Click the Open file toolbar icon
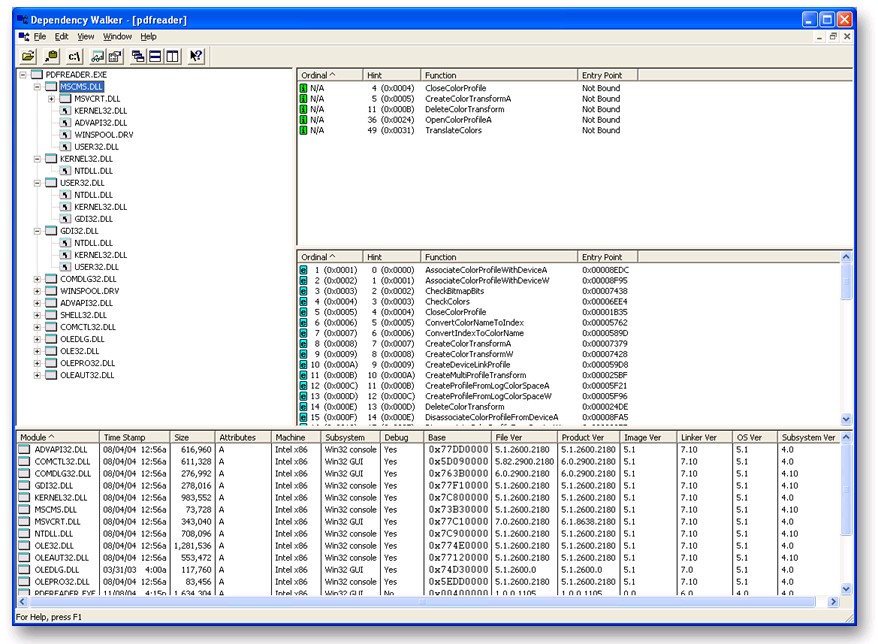 [x=27, y=56]
